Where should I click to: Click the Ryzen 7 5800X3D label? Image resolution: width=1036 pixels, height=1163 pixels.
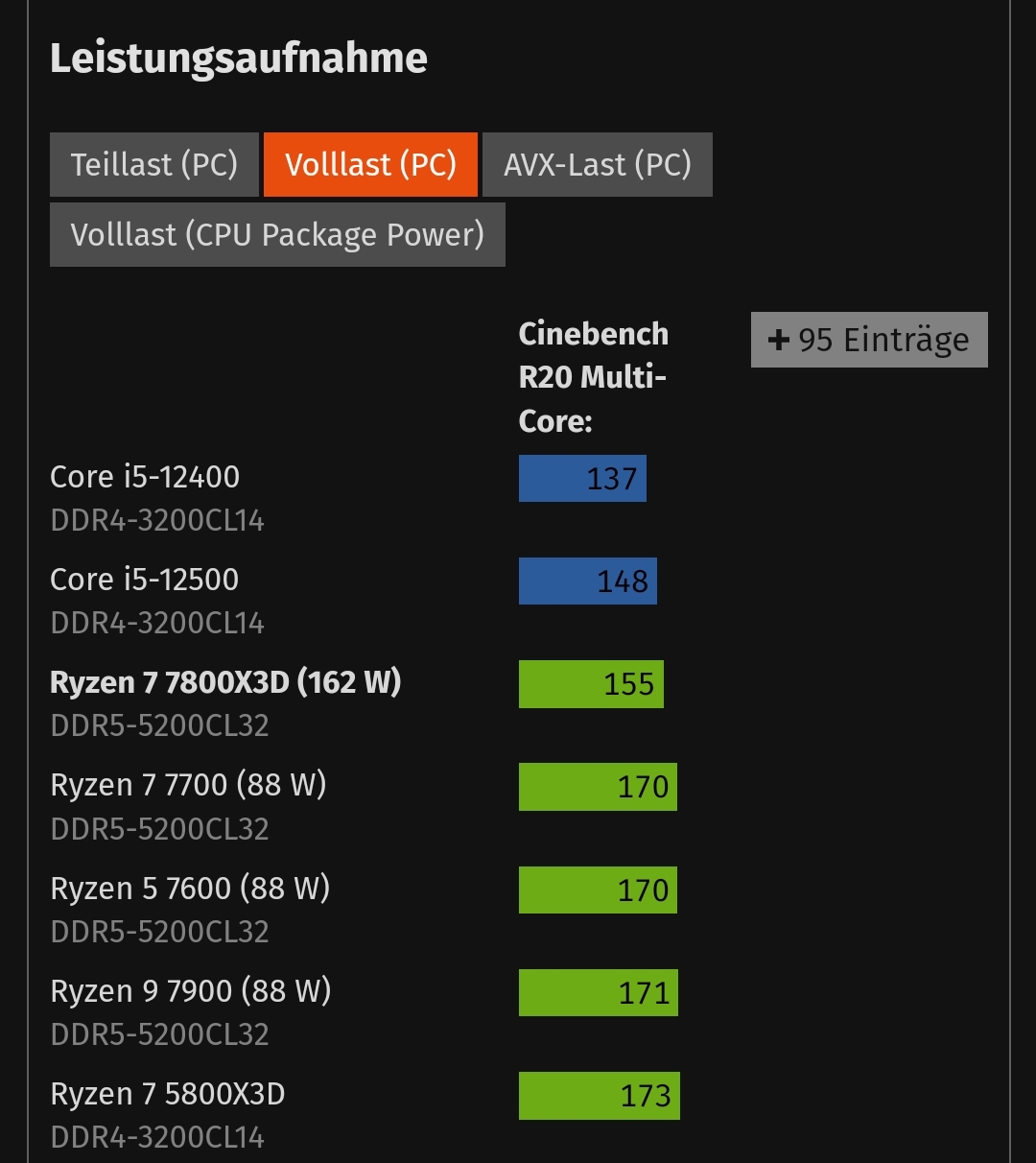[168, 1094]
